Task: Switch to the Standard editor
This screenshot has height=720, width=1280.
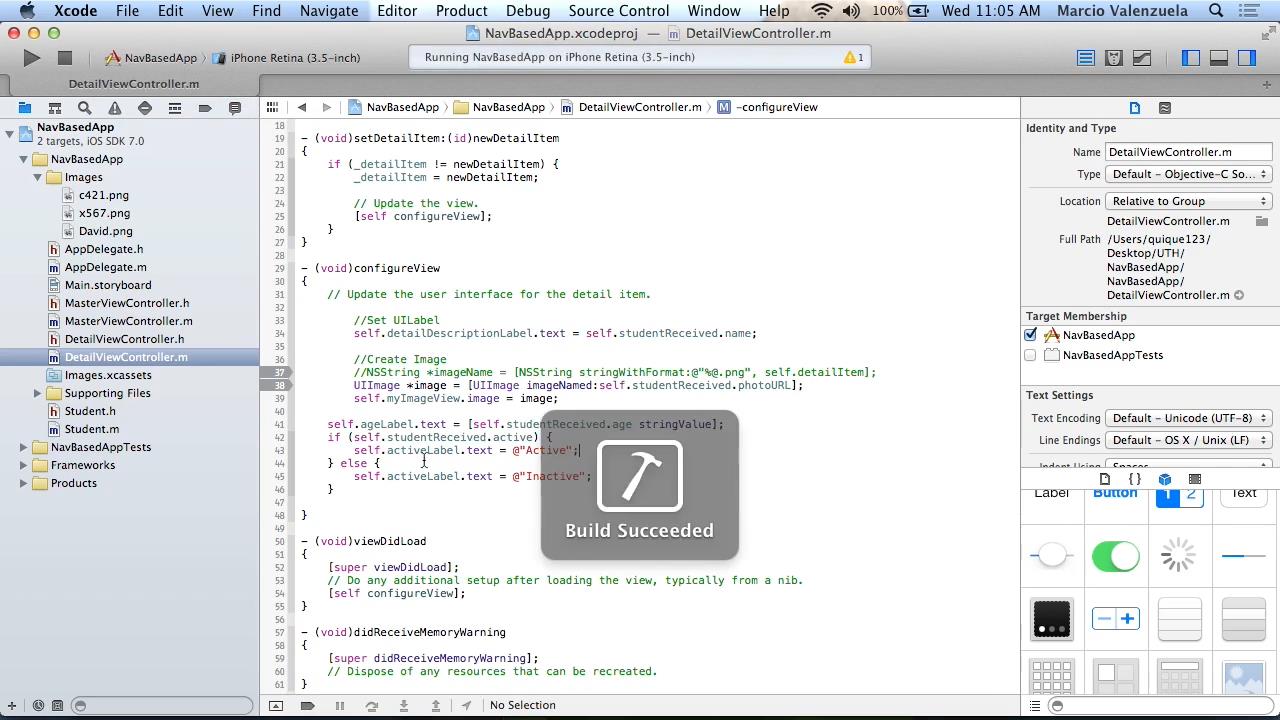Action: click(x=1085, y=58)
